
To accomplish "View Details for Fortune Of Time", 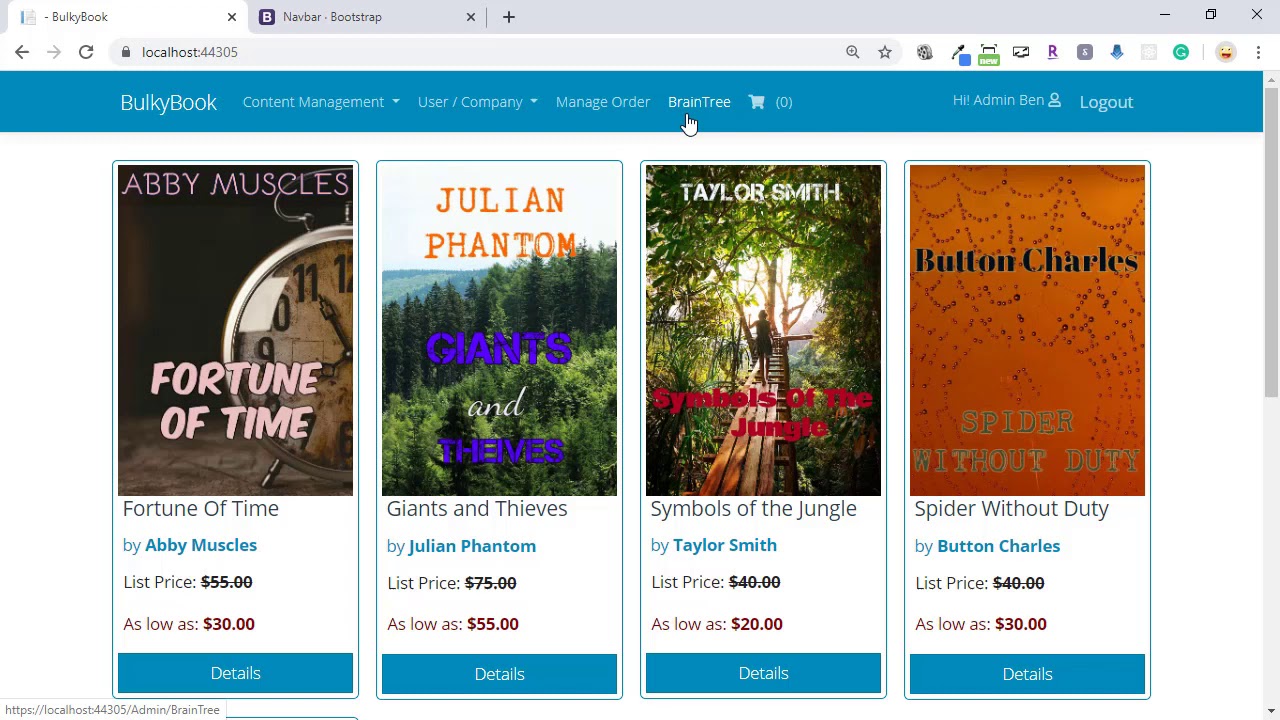I will point(235,673).
